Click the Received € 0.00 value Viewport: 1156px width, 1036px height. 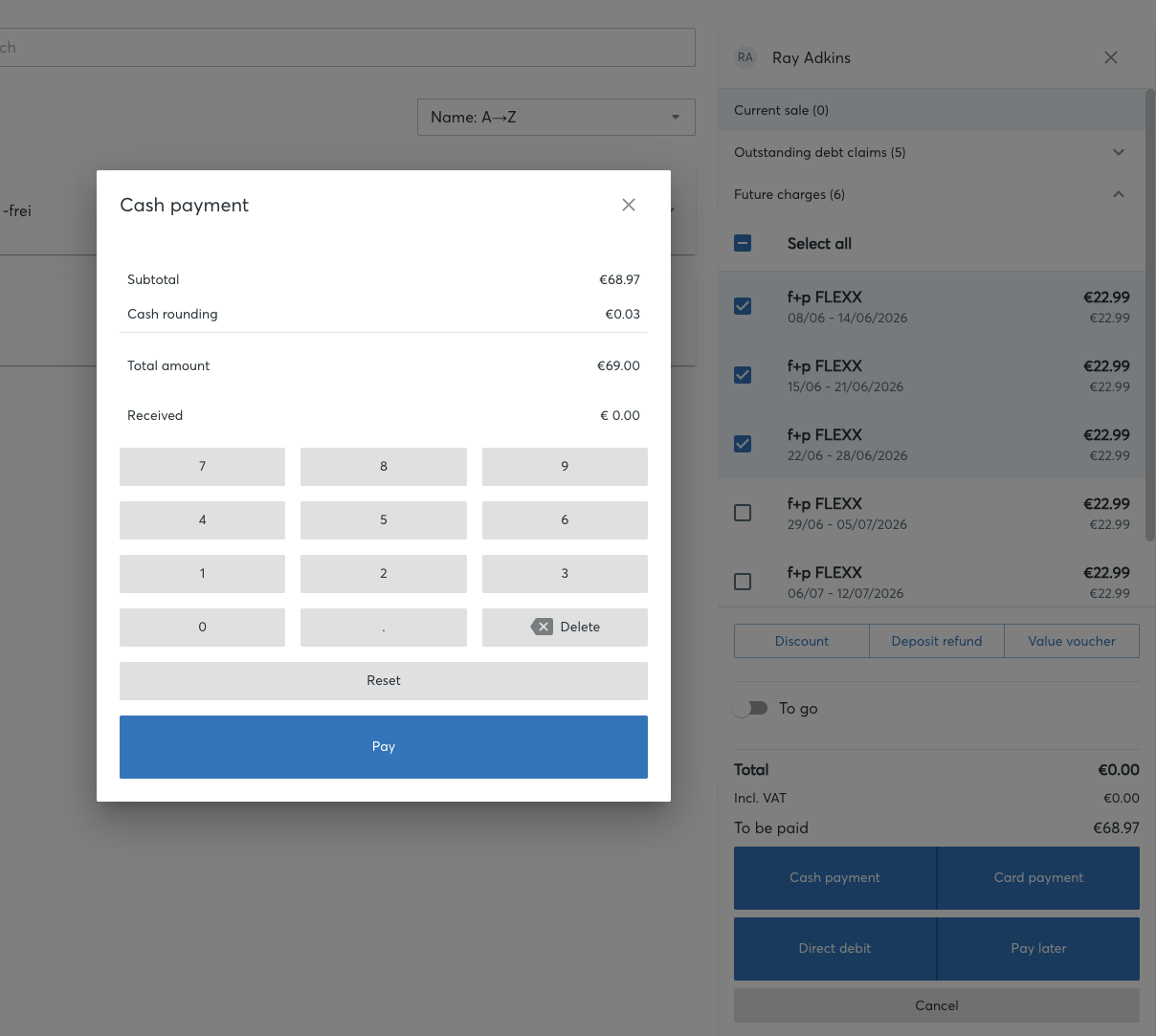[x=620, y=415]
